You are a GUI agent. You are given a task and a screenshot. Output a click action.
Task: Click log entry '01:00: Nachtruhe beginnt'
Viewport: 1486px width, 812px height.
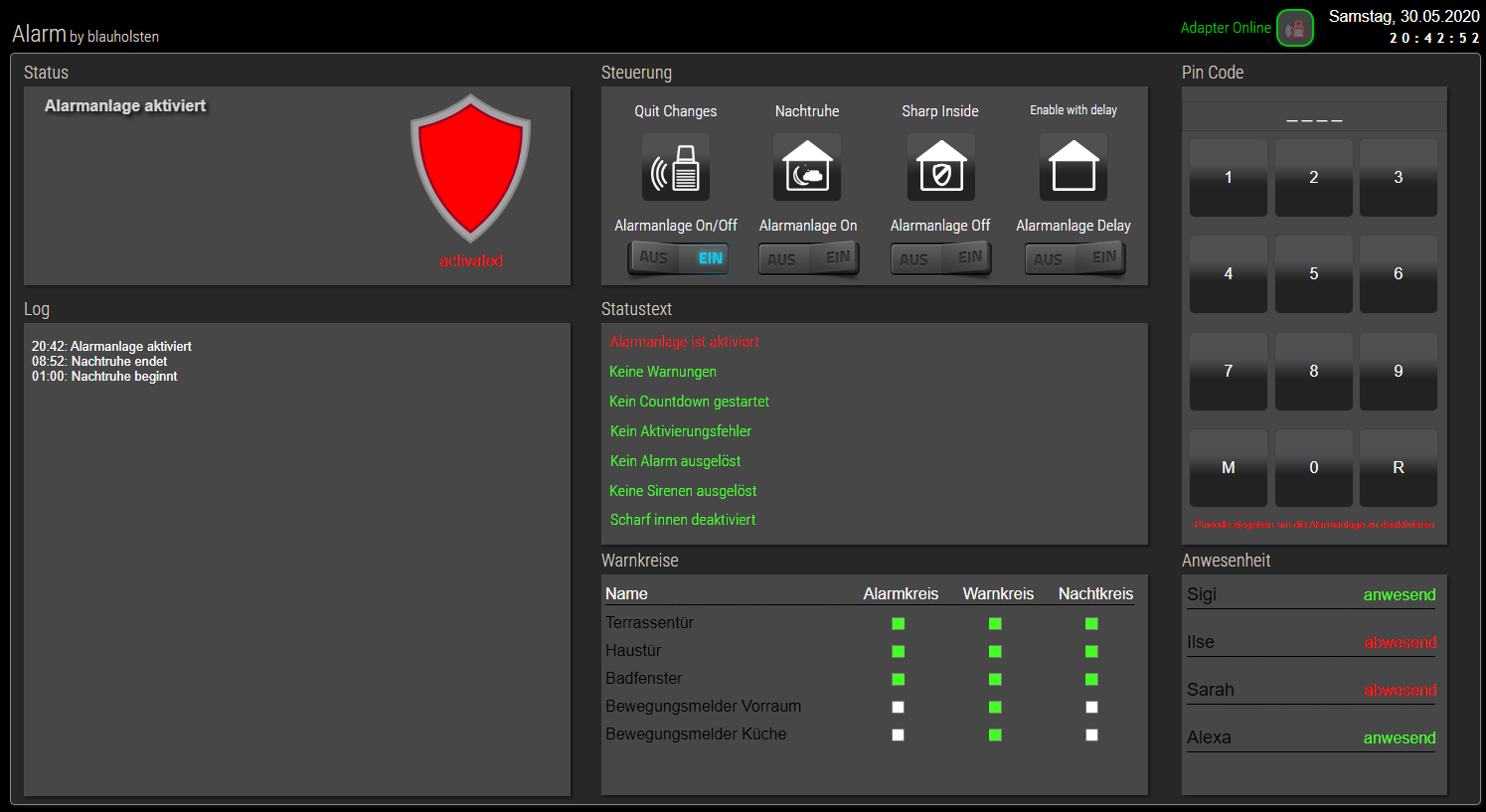[x=104, y=377]
